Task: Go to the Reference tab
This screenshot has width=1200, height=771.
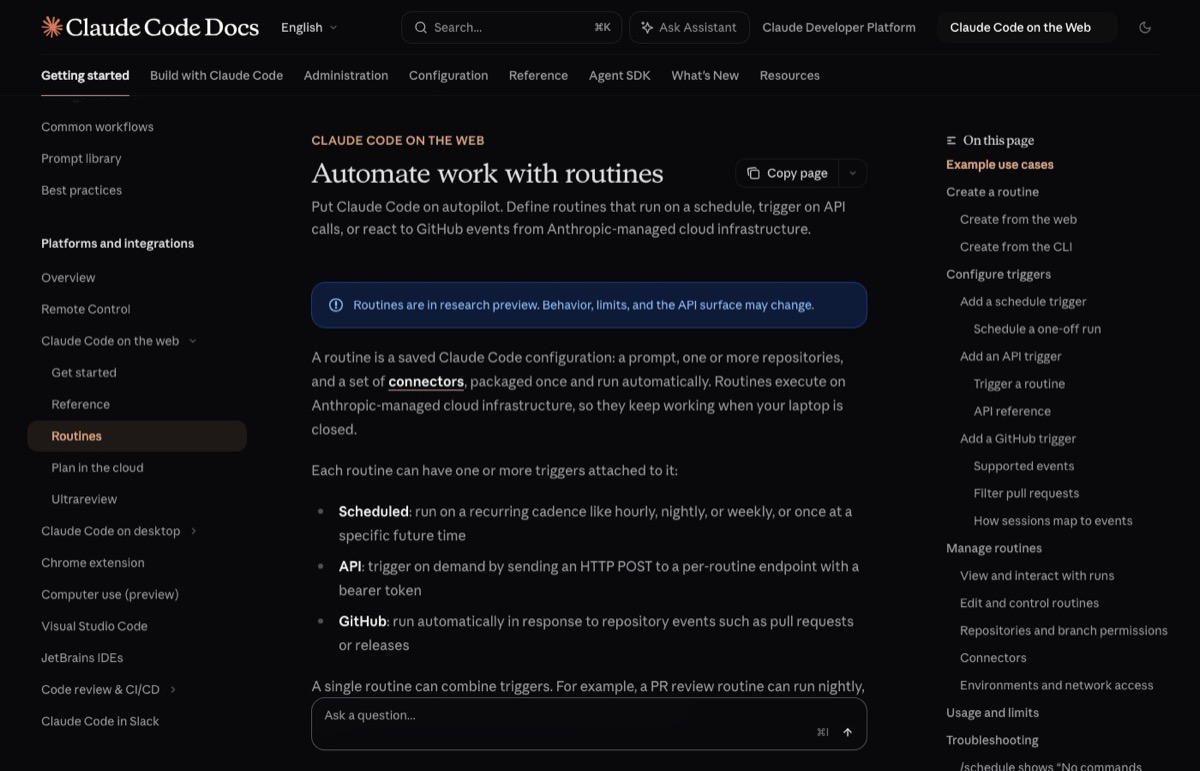Action: point(538,76)
